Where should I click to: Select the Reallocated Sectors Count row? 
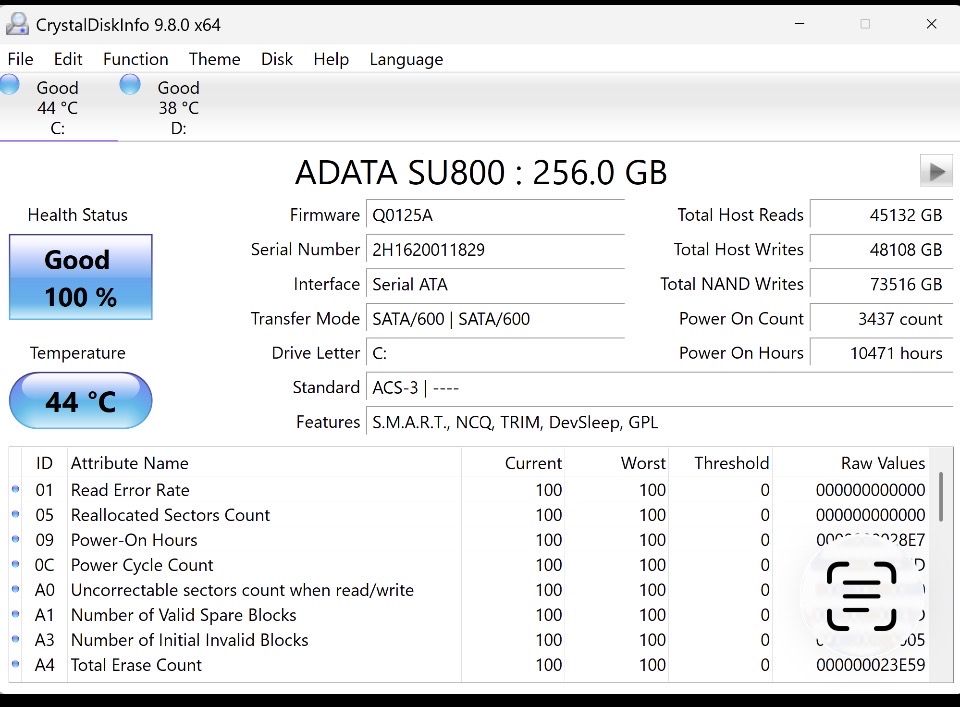[170, 515]
